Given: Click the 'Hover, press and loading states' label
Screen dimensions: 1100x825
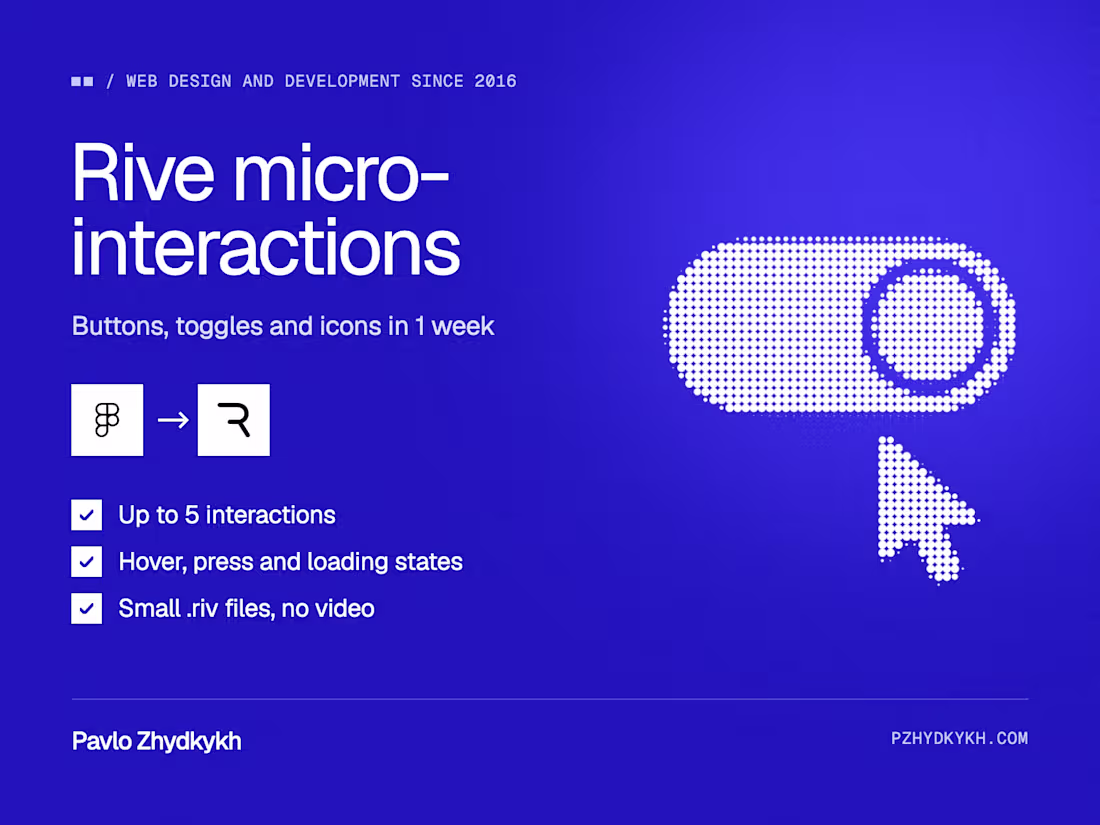Looking at the screenshot, I should click(x=290, y=562).
